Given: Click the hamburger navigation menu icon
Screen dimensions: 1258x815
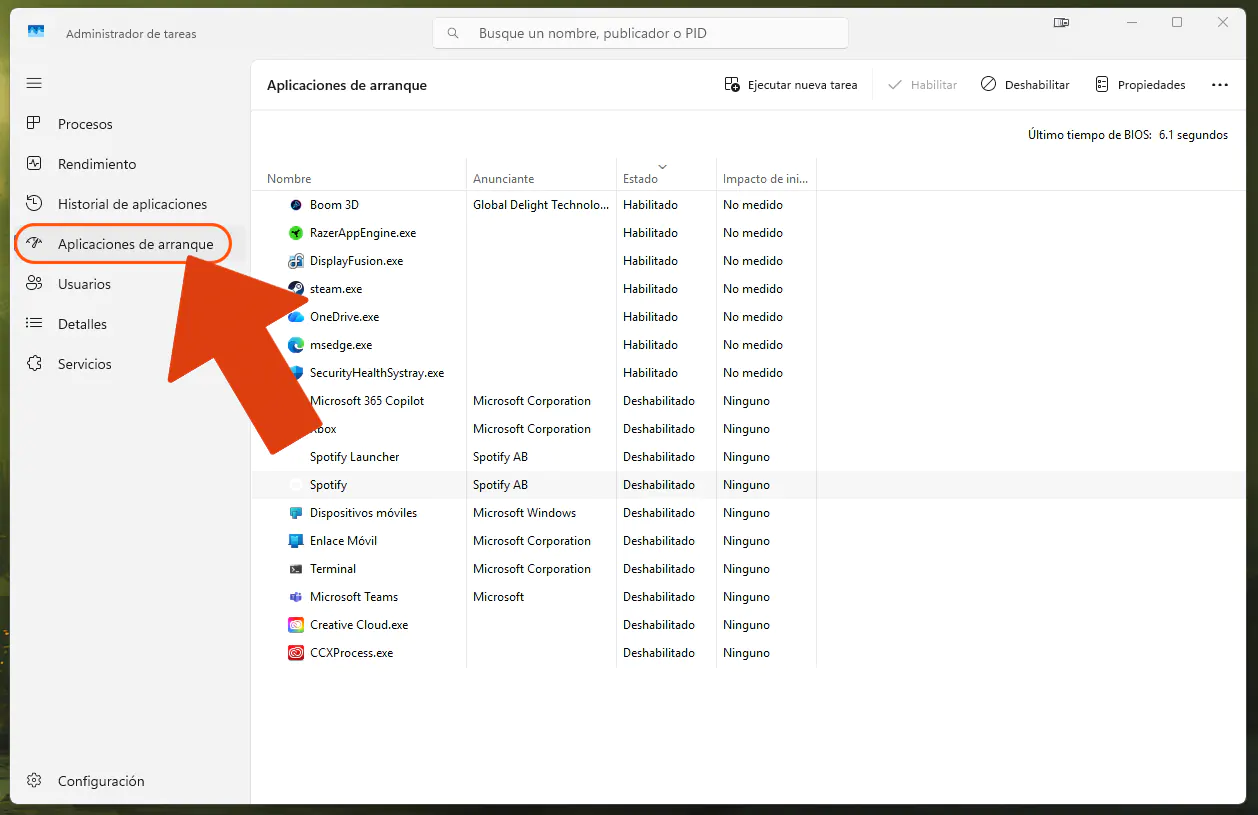Looking at the screenshot, I should coord(34,83).
